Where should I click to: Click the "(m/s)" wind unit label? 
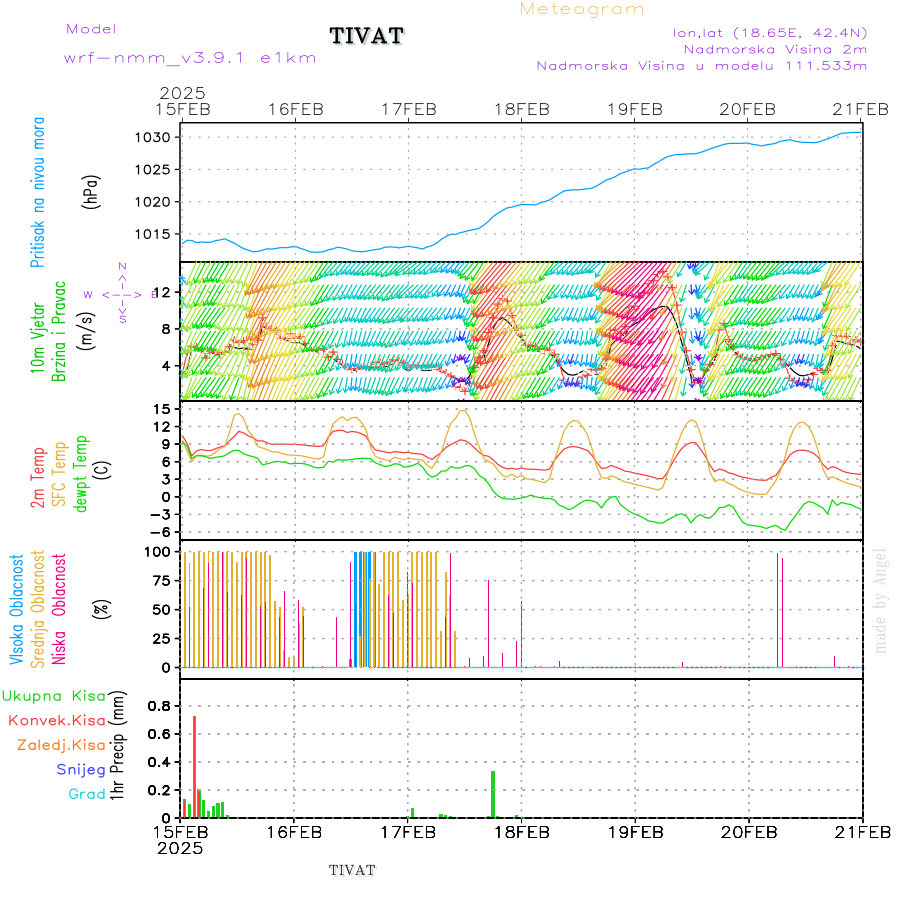[86, 331]
